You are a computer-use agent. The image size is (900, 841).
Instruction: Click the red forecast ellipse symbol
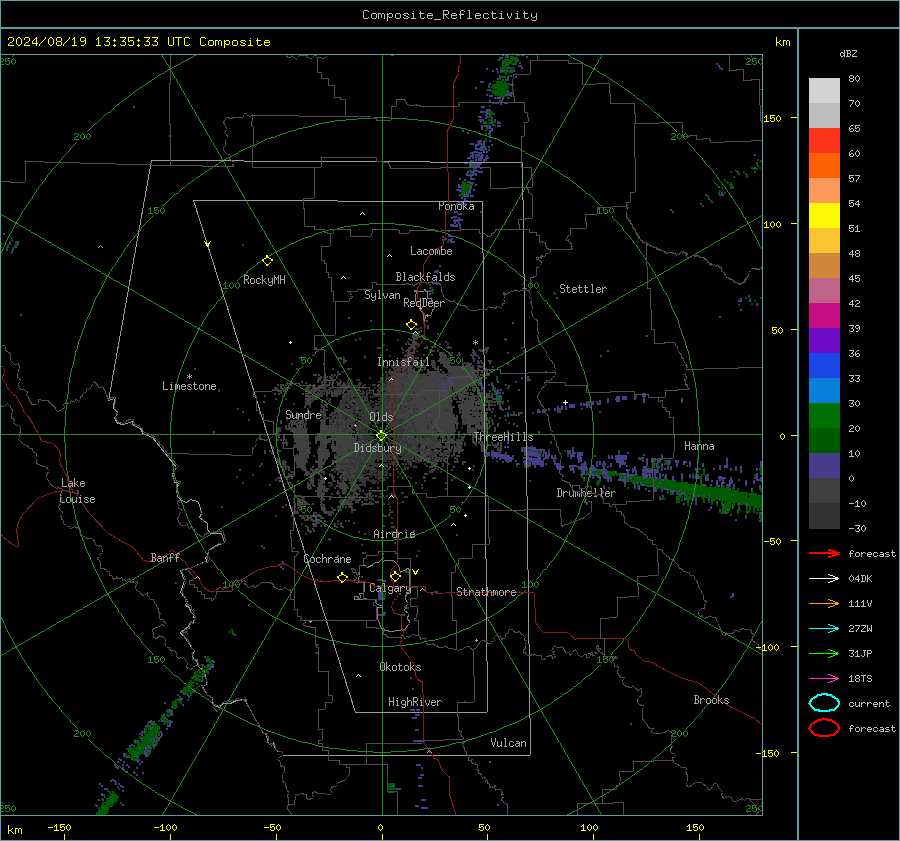[824, 728]
